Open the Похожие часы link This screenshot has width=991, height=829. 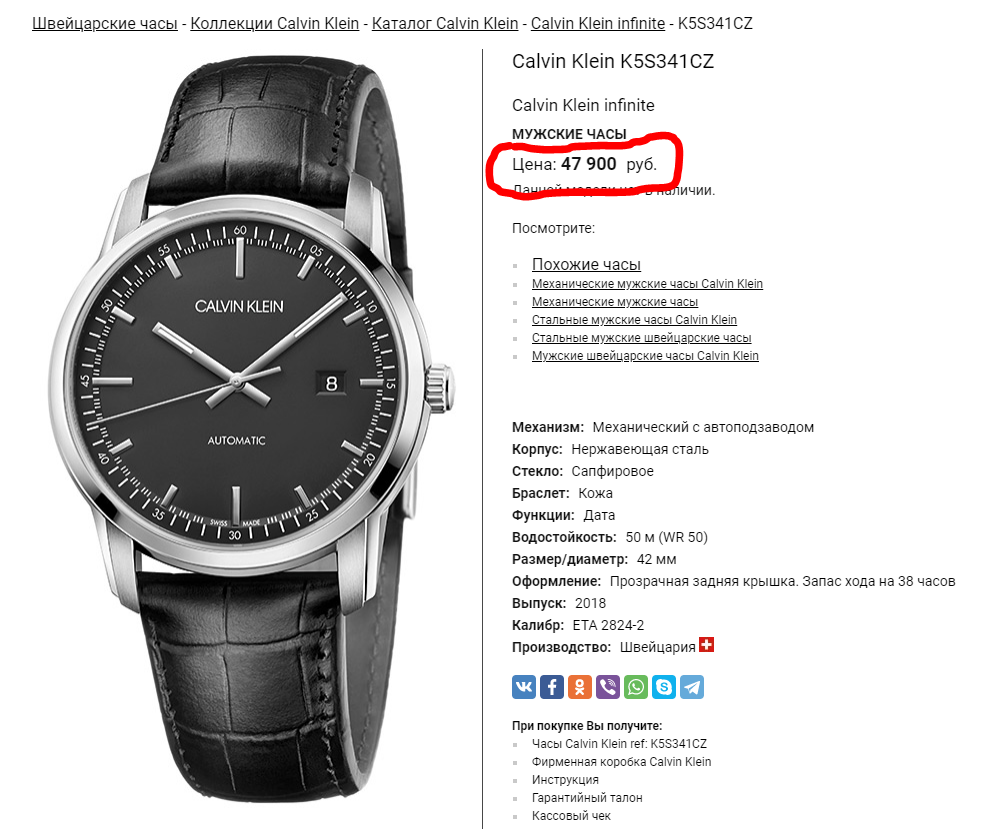point(587,264)
